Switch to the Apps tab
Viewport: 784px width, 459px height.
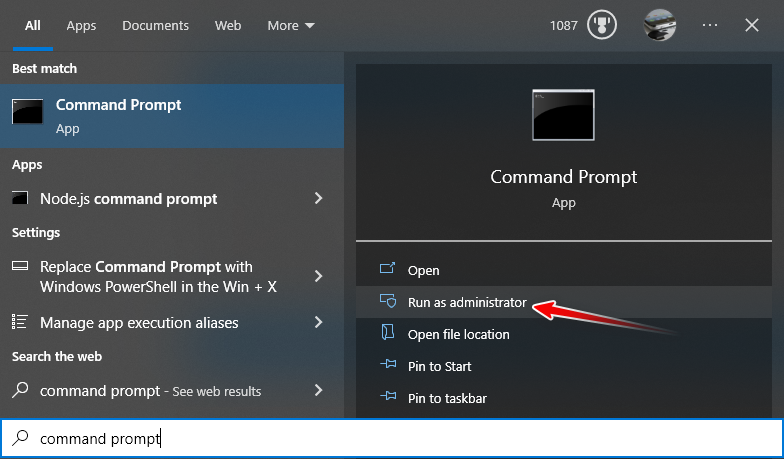pos(81,26)
